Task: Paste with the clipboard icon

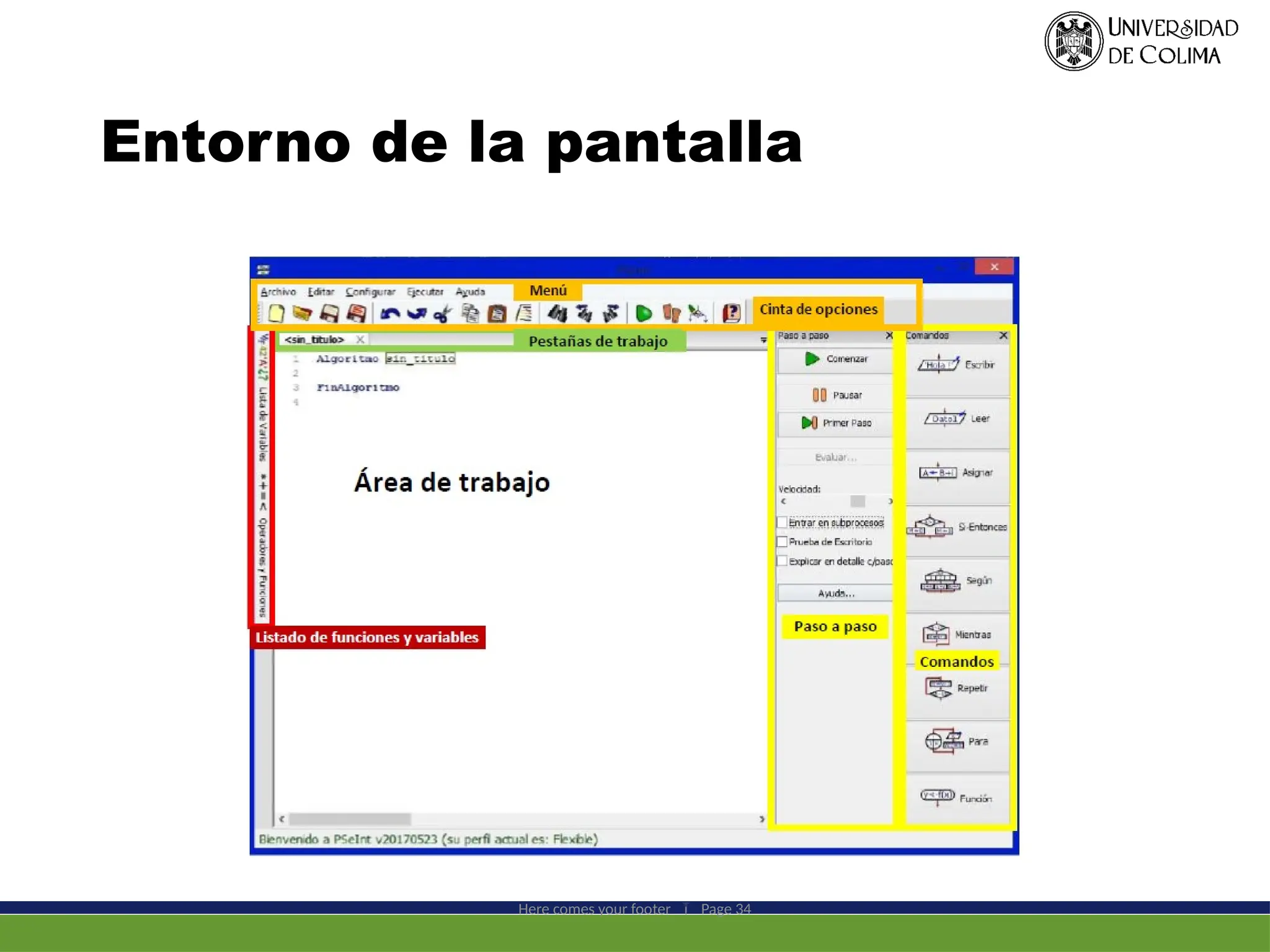Action: tap(497, 314)
